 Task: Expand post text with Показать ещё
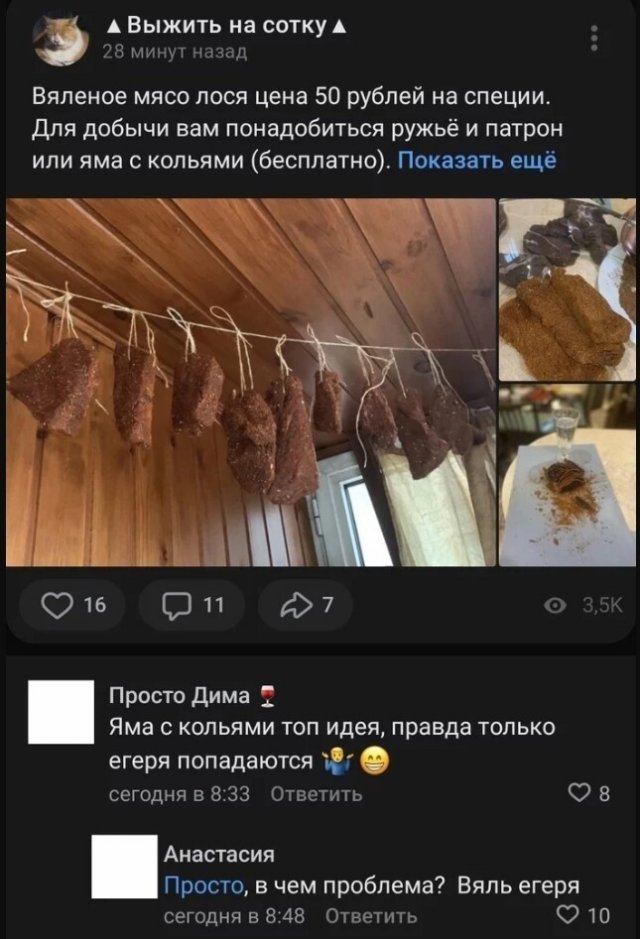[477, 160]
